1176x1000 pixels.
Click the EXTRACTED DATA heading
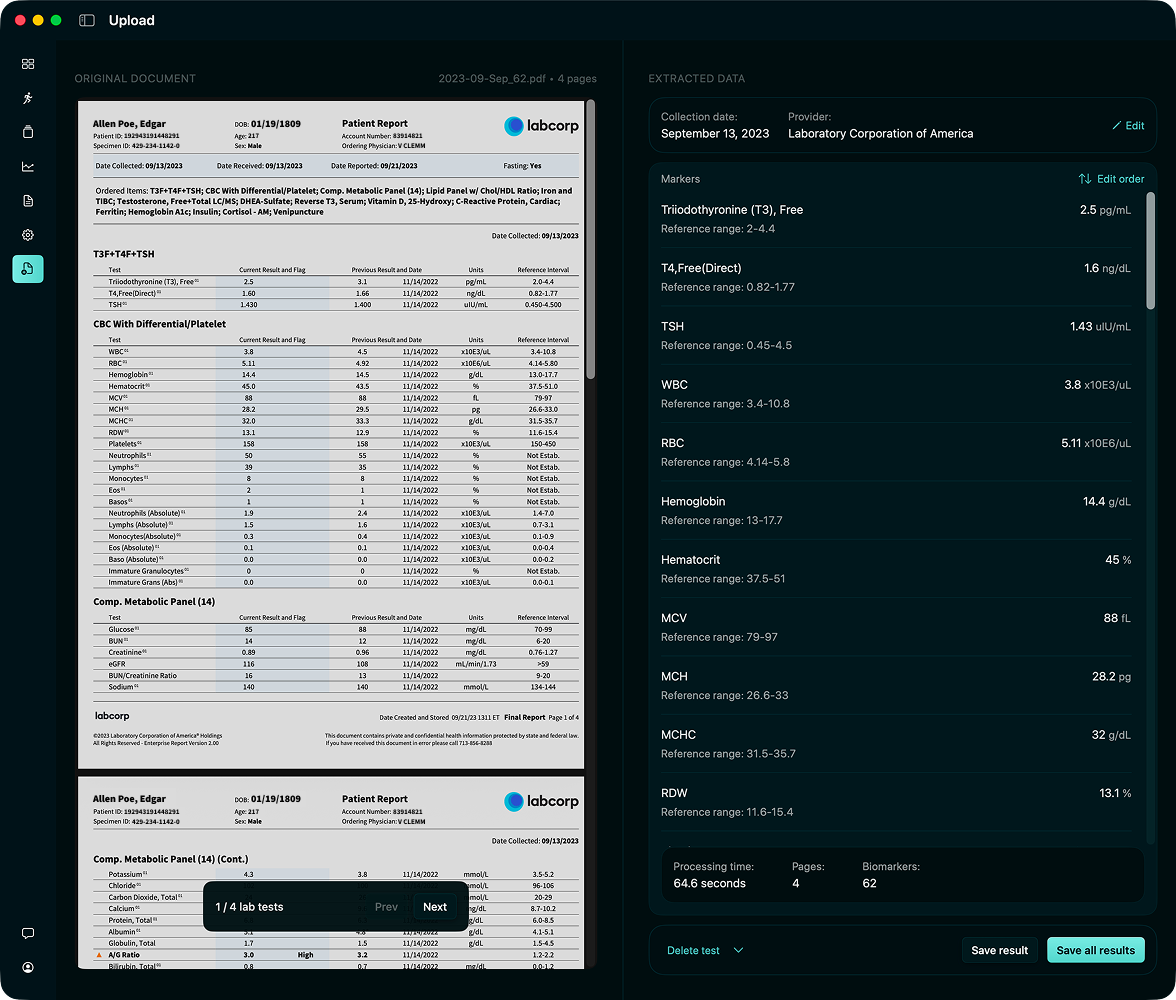(697, 78)
